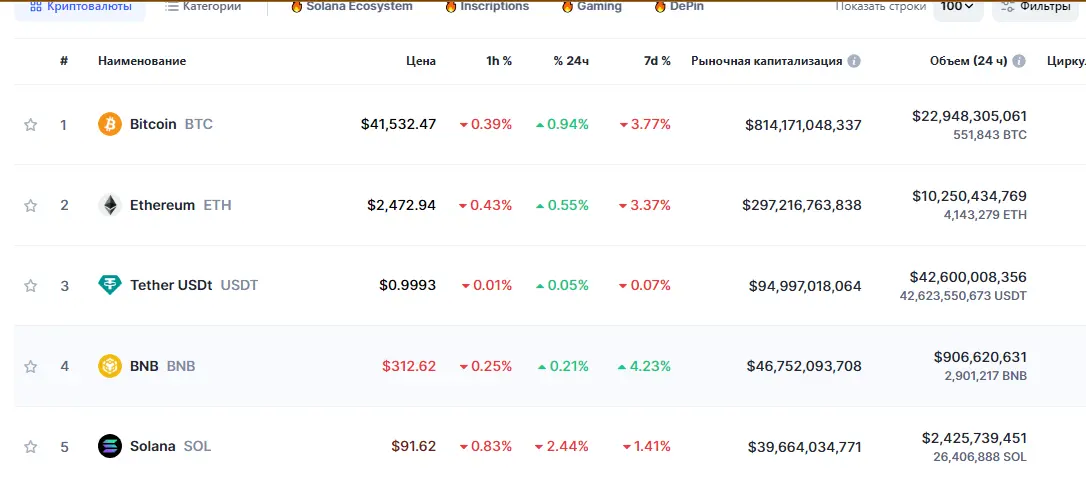Sort table by Наименование column
Image resolution: width=1086 pixels, height=485 pixels.
[x=142, y=61]
